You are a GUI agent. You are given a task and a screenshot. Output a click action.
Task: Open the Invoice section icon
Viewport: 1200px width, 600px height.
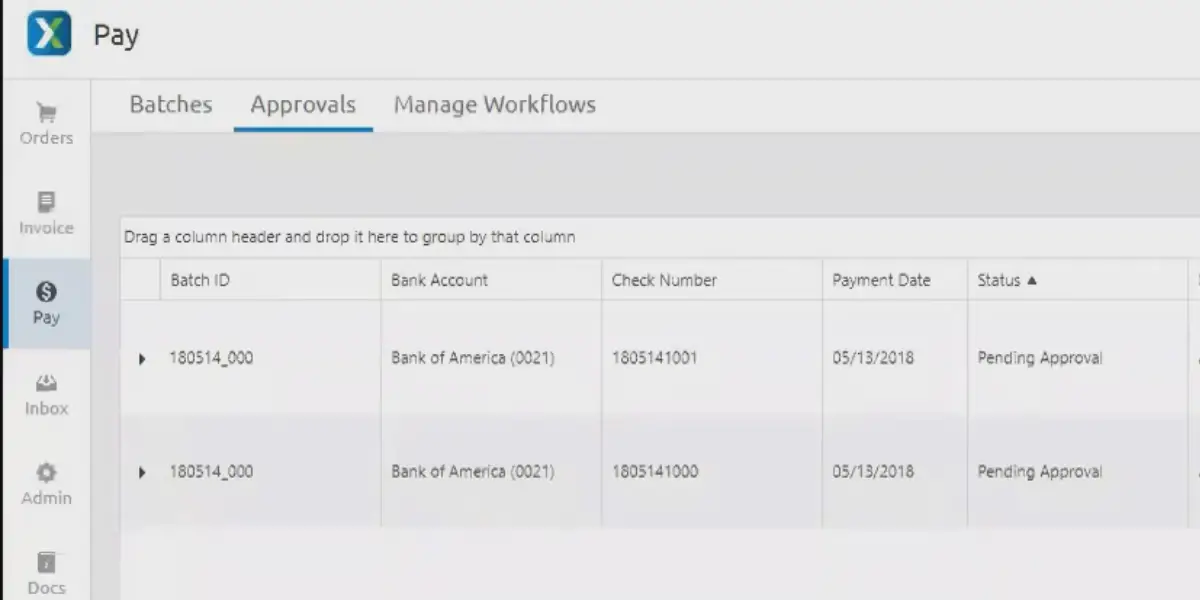click(46, 203)
